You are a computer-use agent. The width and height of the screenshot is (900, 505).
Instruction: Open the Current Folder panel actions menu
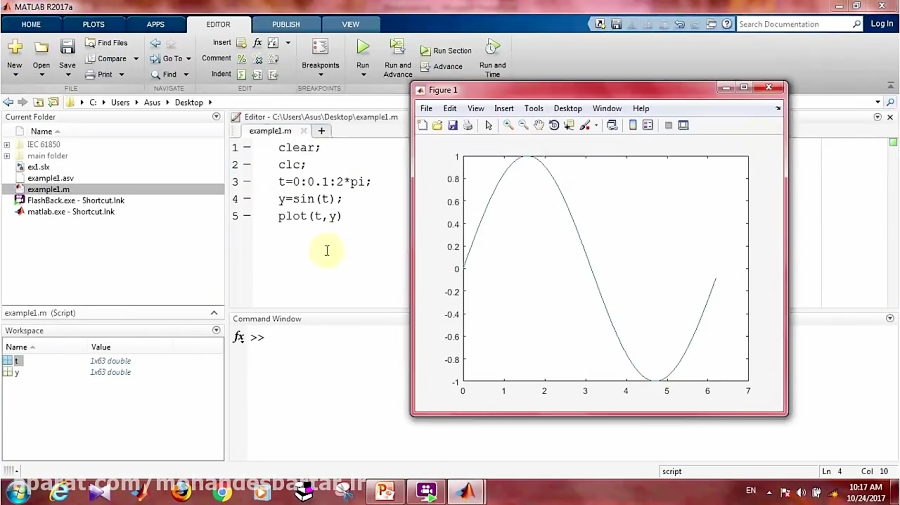pos(216,117)
